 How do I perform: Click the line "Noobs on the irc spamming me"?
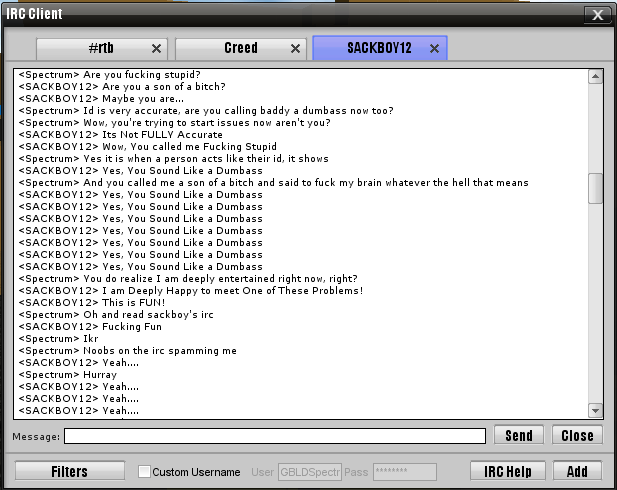tap(127, 351)
